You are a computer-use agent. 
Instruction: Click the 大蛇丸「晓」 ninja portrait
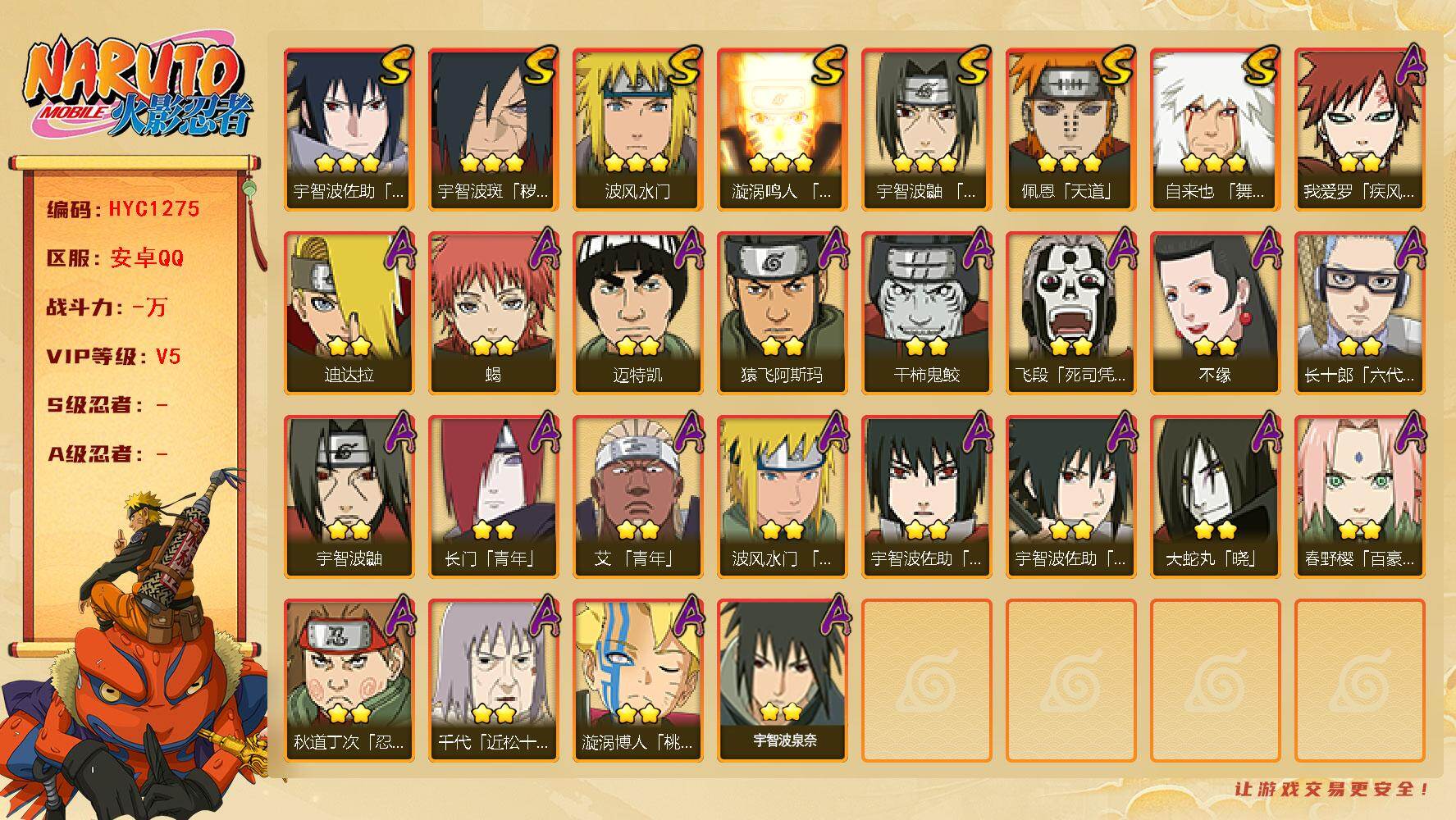tap(1215, 496)
